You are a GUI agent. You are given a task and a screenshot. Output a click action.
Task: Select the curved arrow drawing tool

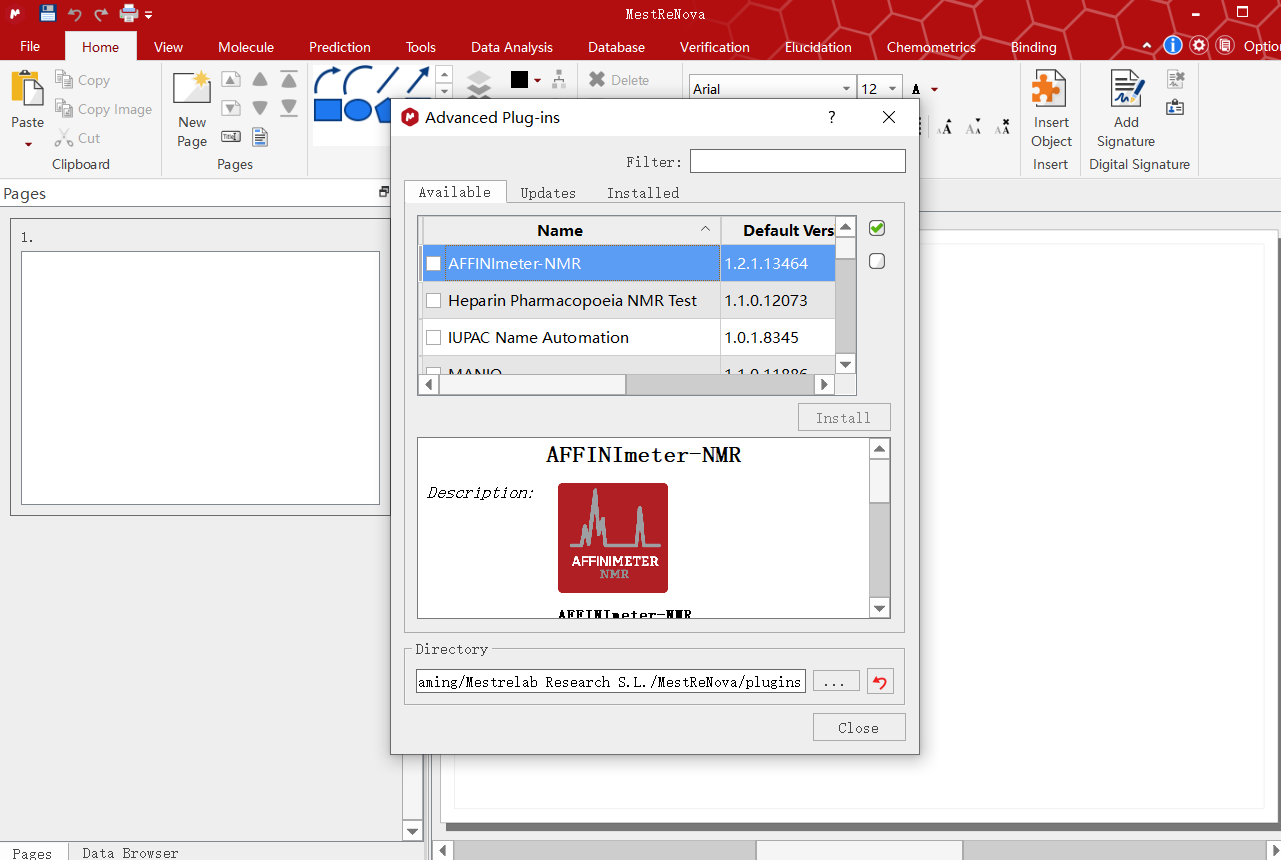pyautogui.click(x=326, y=79)
